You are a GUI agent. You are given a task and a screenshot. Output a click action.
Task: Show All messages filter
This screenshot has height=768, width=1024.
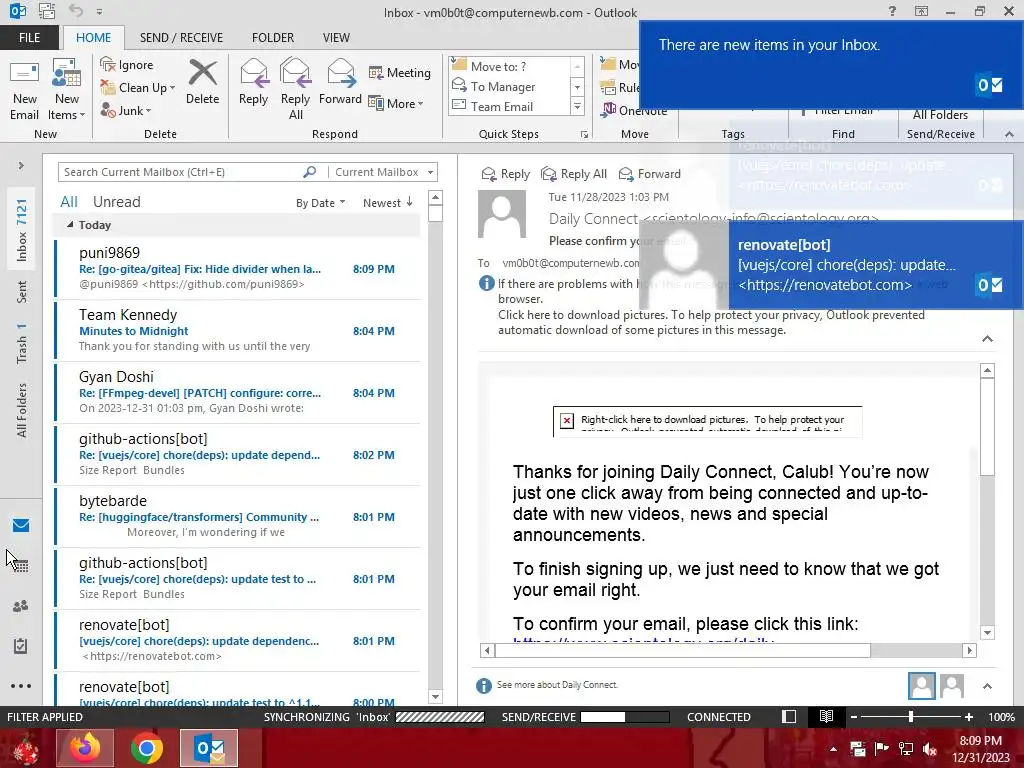69,202
